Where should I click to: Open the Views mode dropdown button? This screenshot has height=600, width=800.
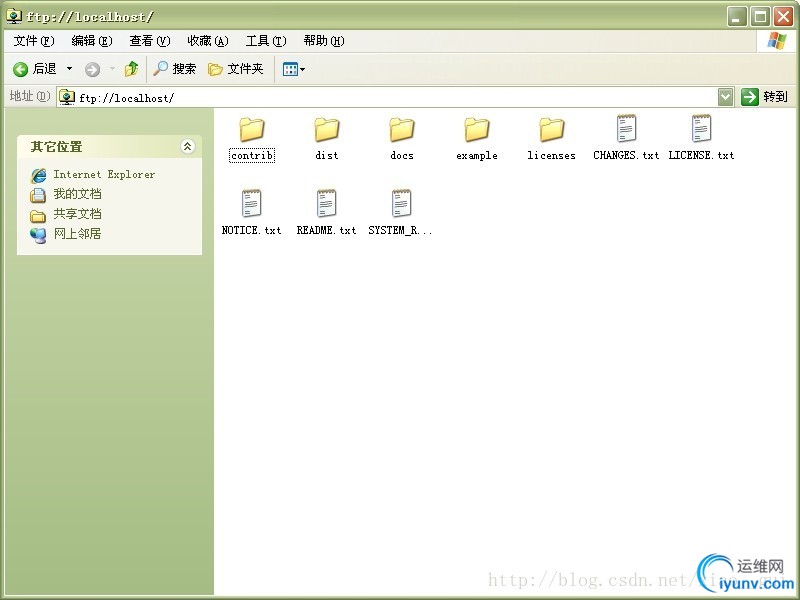click(294, 69)
